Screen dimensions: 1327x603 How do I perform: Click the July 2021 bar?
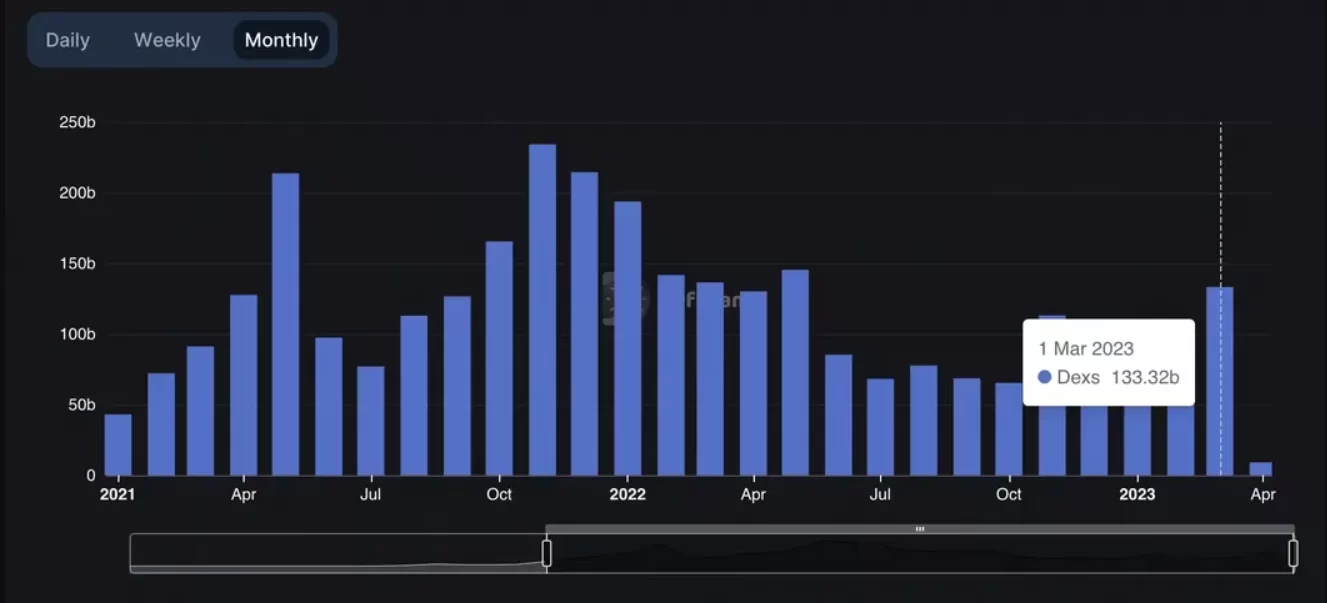[x=371, y=421]
